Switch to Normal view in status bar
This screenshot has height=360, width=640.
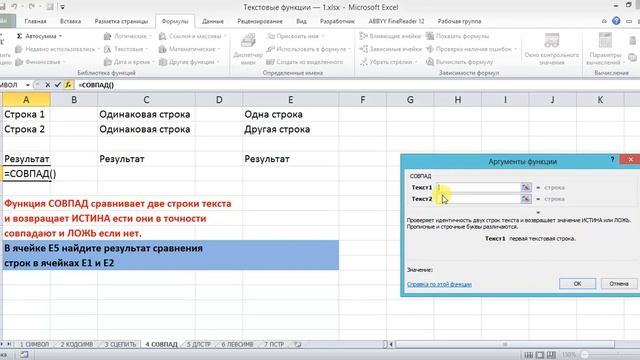click(x=528, y=355)
